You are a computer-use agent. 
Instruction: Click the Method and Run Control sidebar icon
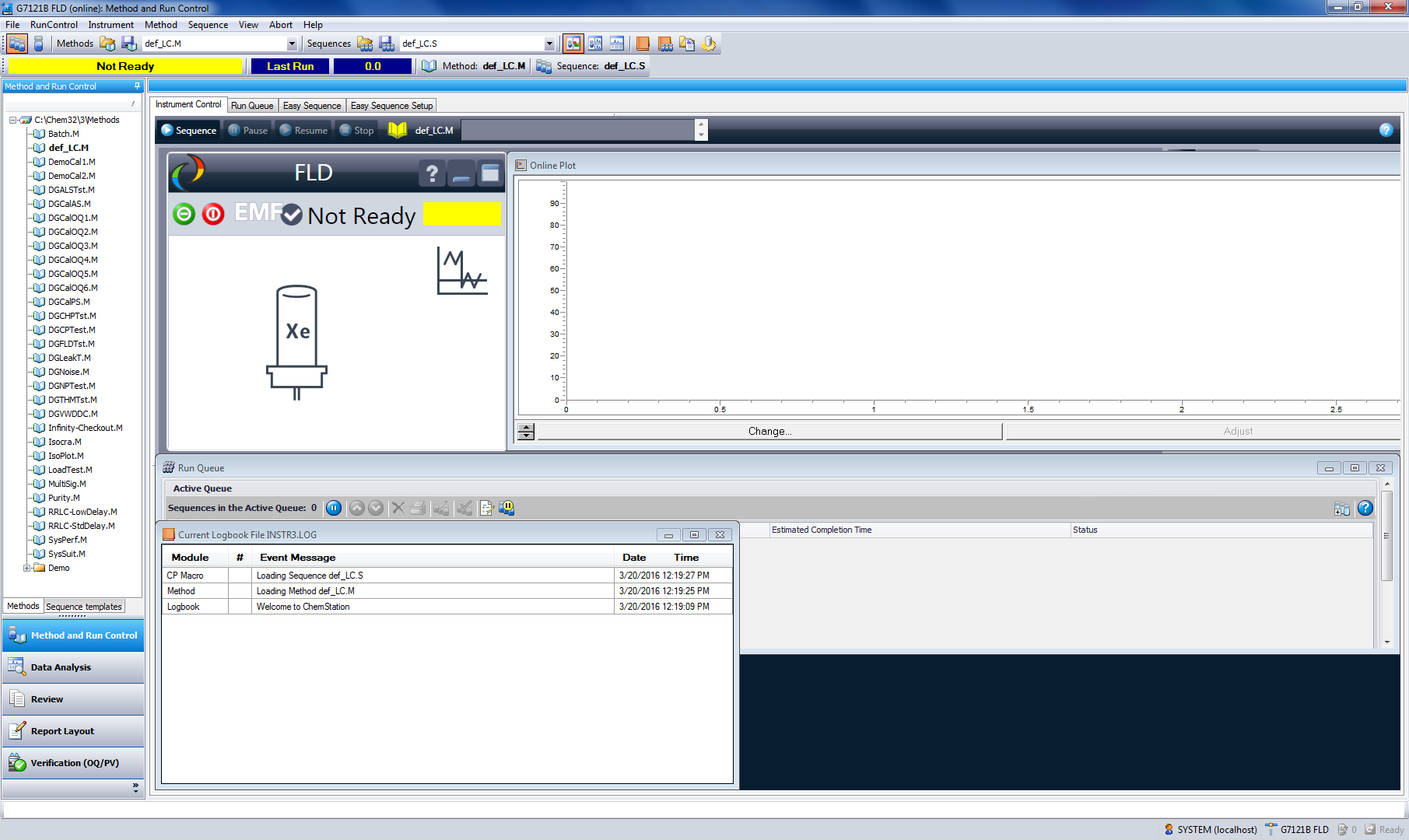[x=16, y=635]
